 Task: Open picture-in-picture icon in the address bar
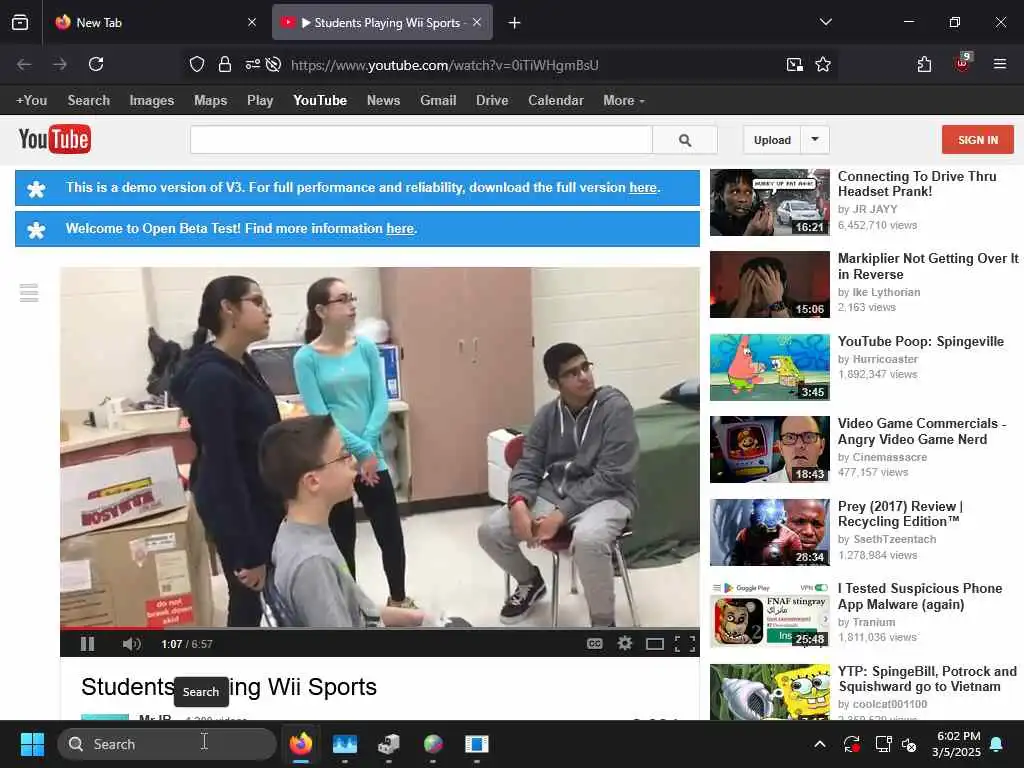795,64
